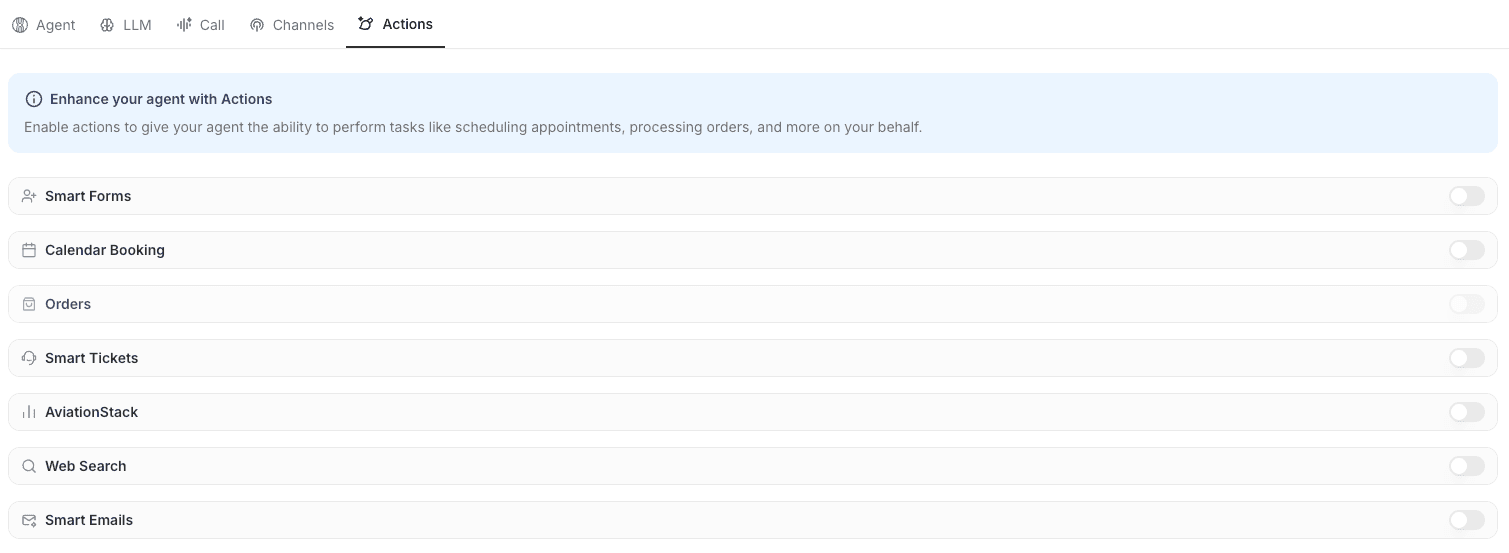Click the info icon in the banner
This screenshot has height=553, width=1509.
tap(34, 99)
